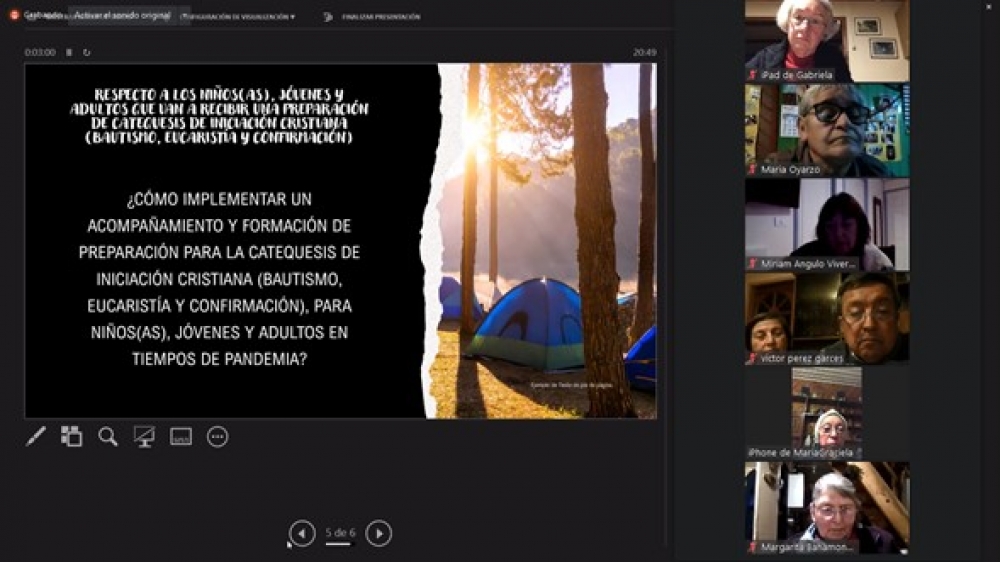Open the see all slides grid view

[71, 436]
